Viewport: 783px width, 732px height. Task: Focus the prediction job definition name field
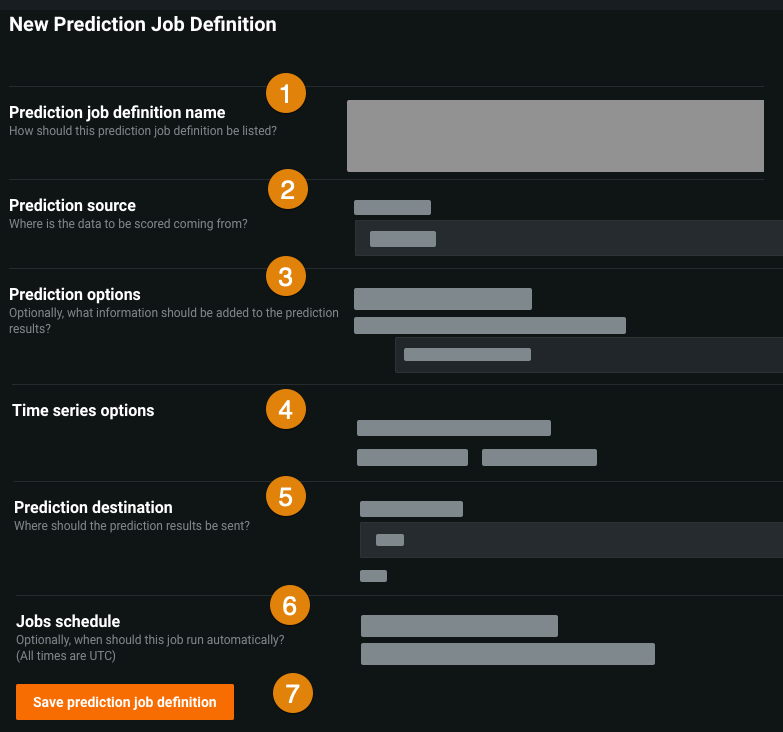[555, 136]
